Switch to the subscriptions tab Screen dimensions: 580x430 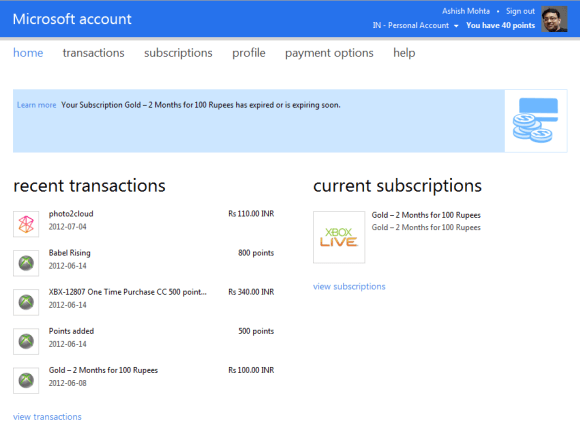(x=178, y=53)
